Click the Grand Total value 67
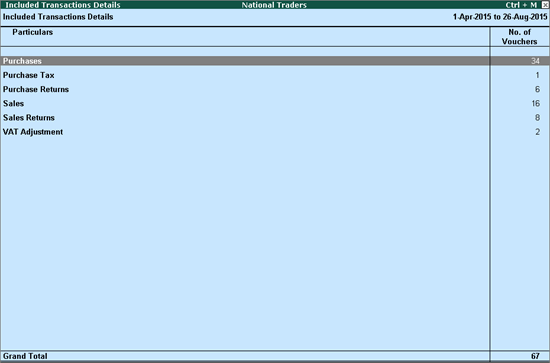Screen dimensions: 550x363 [x=535, y=356]
